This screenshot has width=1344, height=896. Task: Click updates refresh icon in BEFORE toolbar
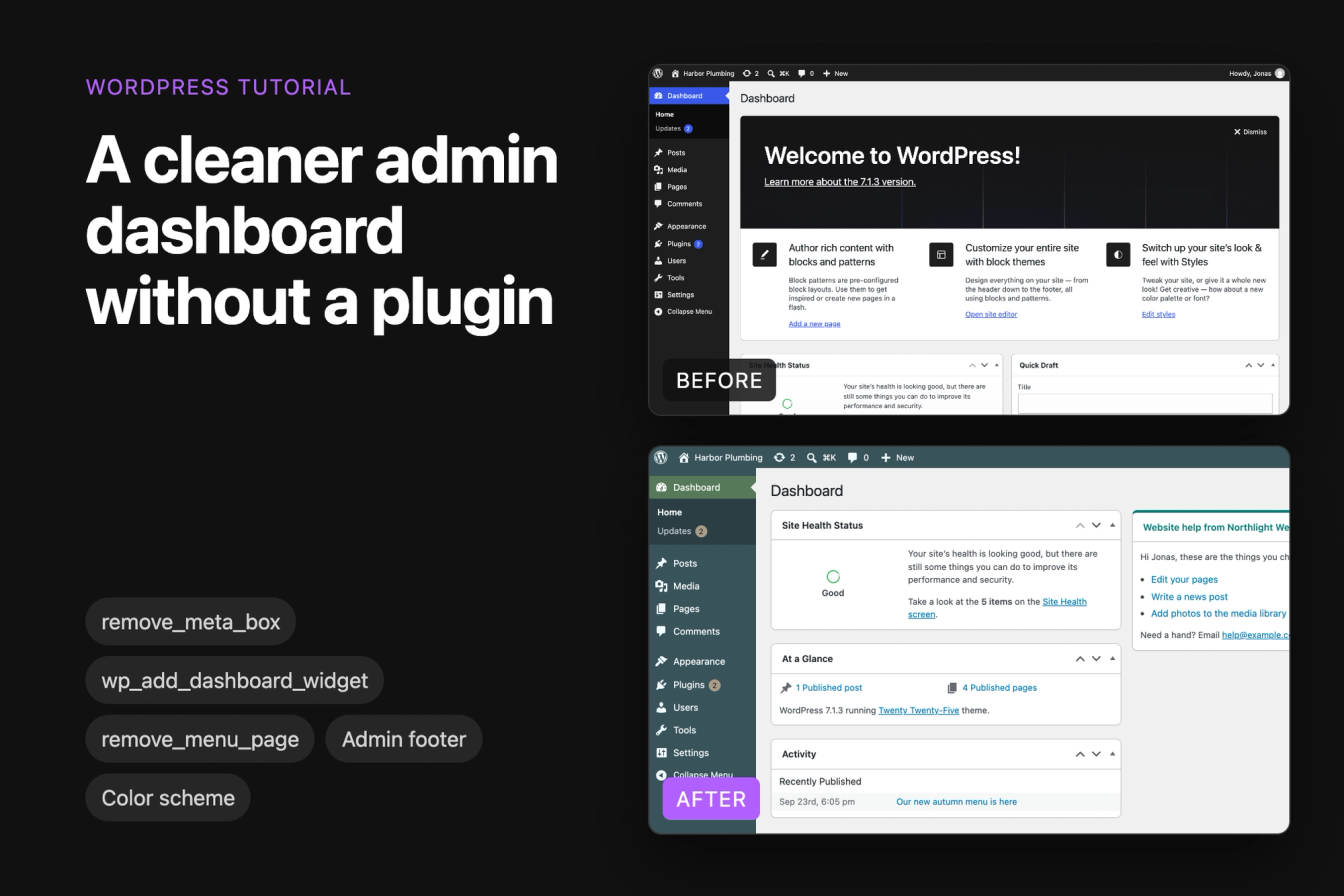[747, 73]
